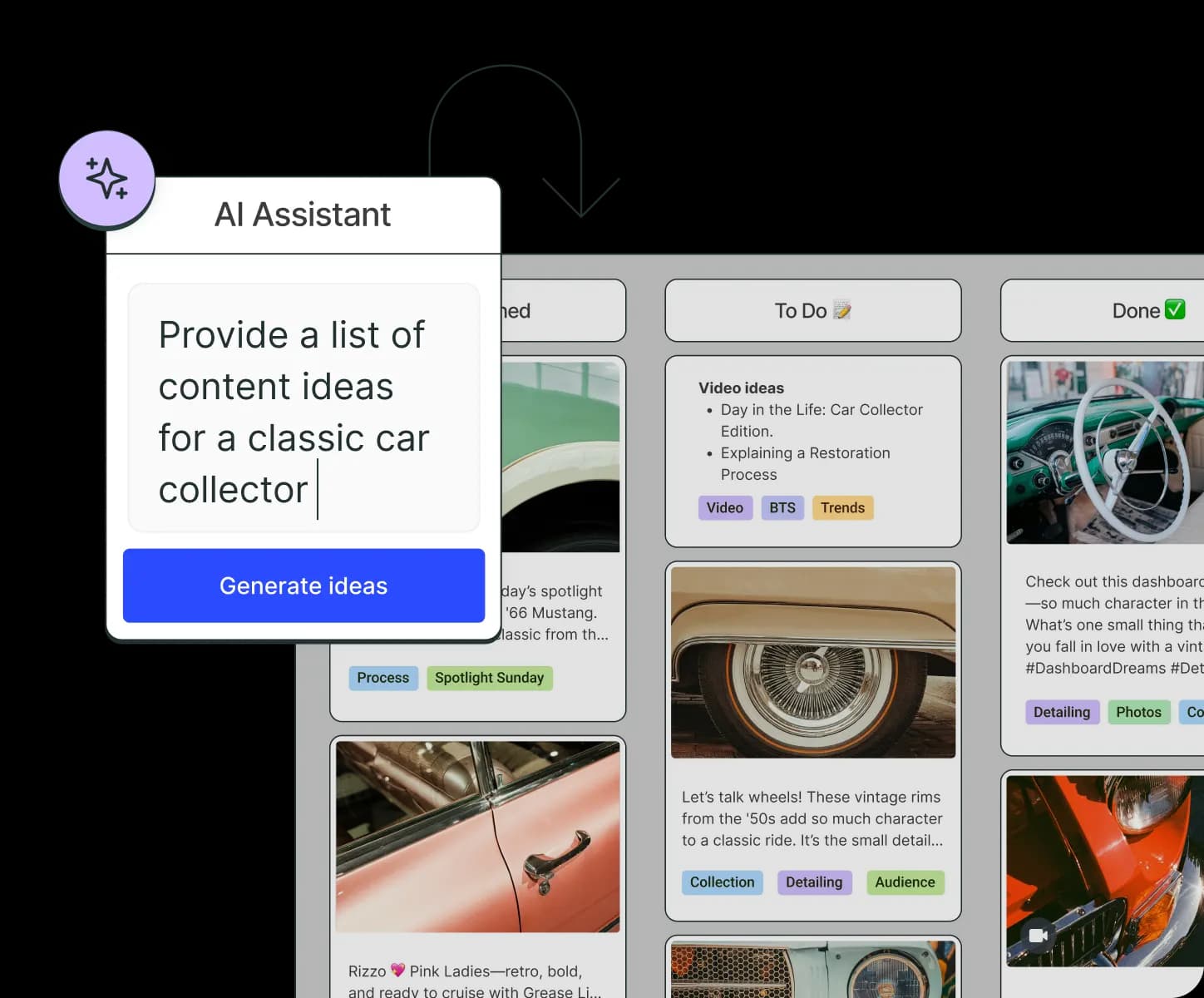The width and height of the screenshot is (1204, 998).
Task: Click the purple AI Assistant sparkle icon
Action: coord(107,177)
